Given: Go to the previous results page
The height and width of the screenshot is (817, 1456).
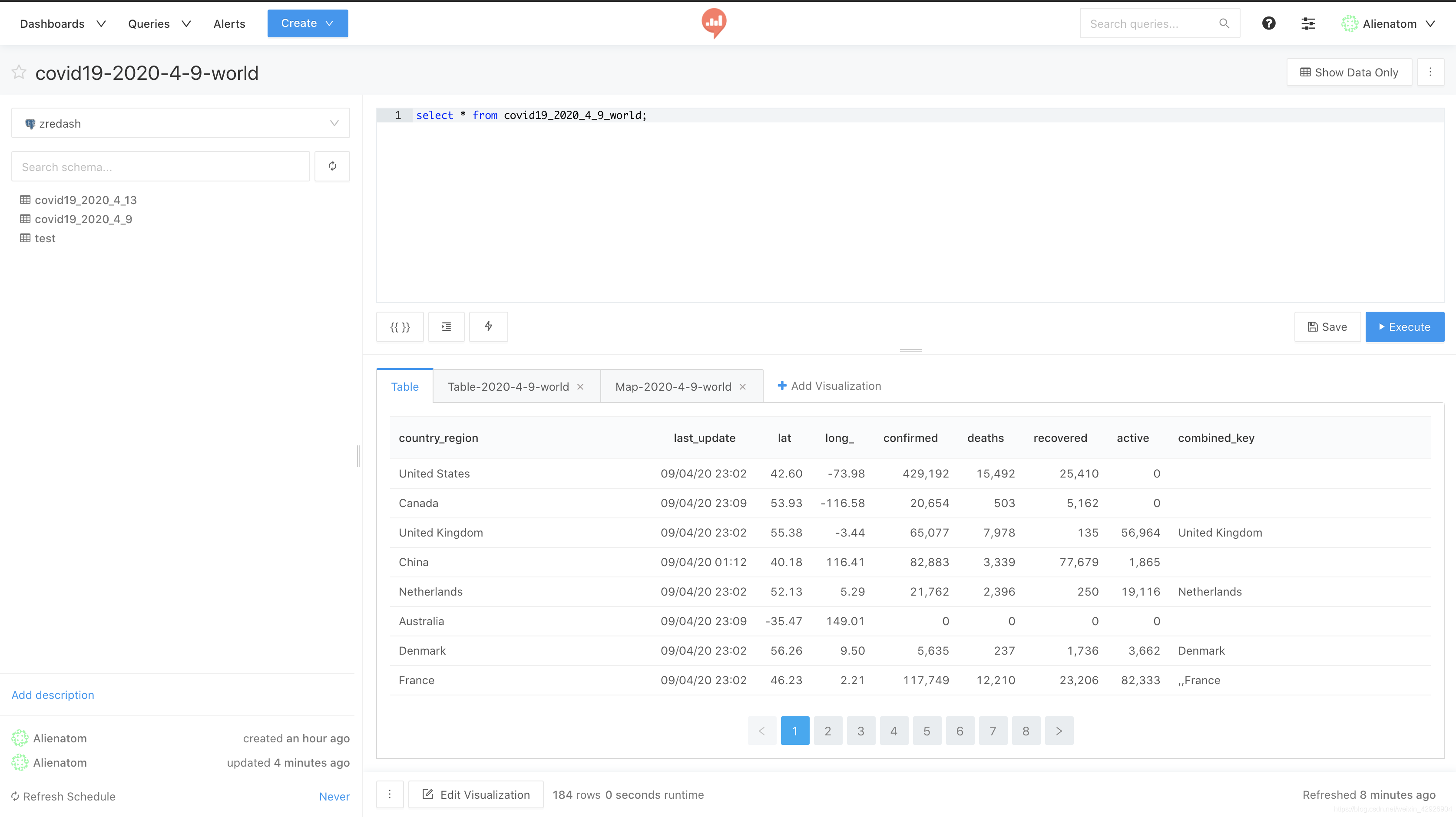Looking at the screenshot, I should click(x=762, y=731).
